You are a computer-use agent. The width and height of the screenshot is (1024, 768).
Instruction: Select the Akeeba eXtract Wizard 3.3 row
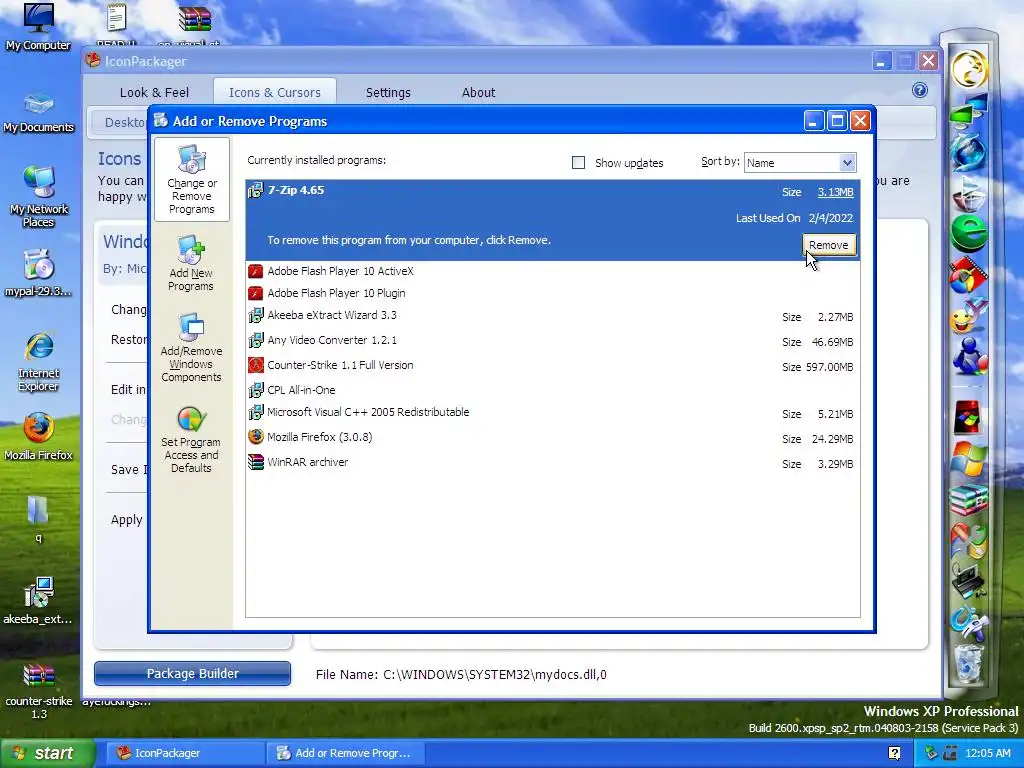pos(552,316)
